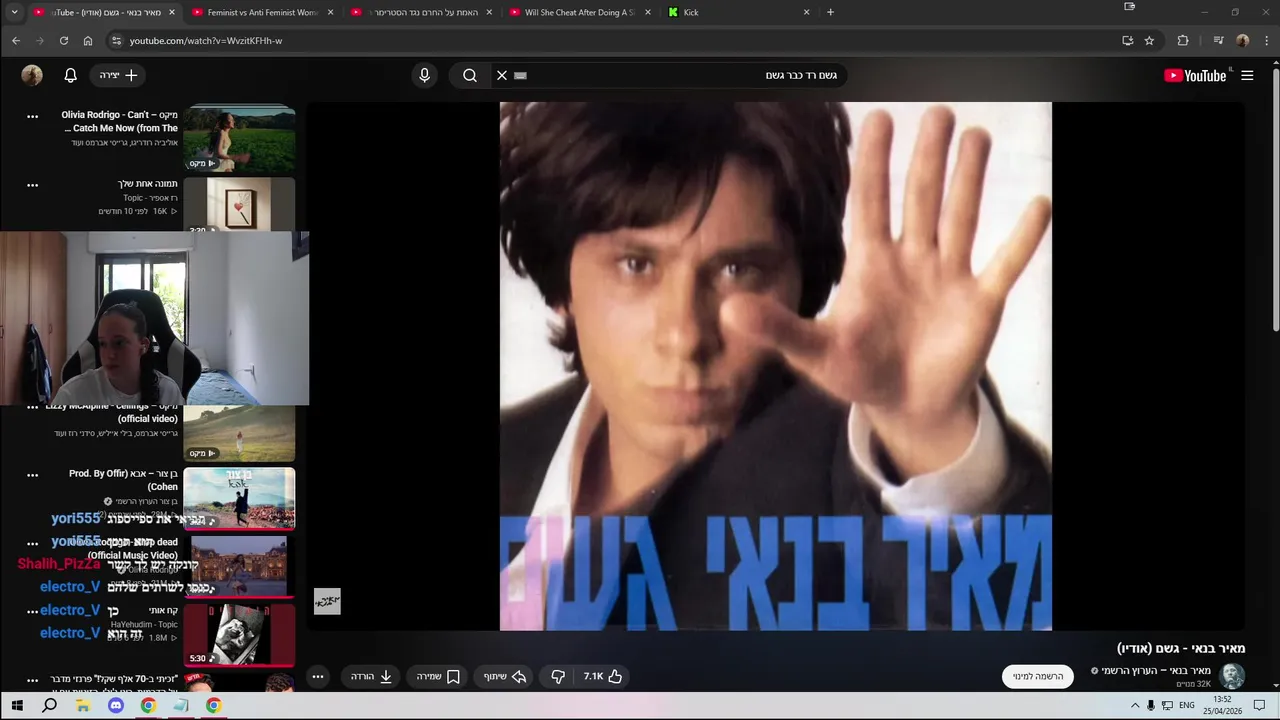
Task: Click the notifications bell in YouTube header
Action: click(71, 75)
